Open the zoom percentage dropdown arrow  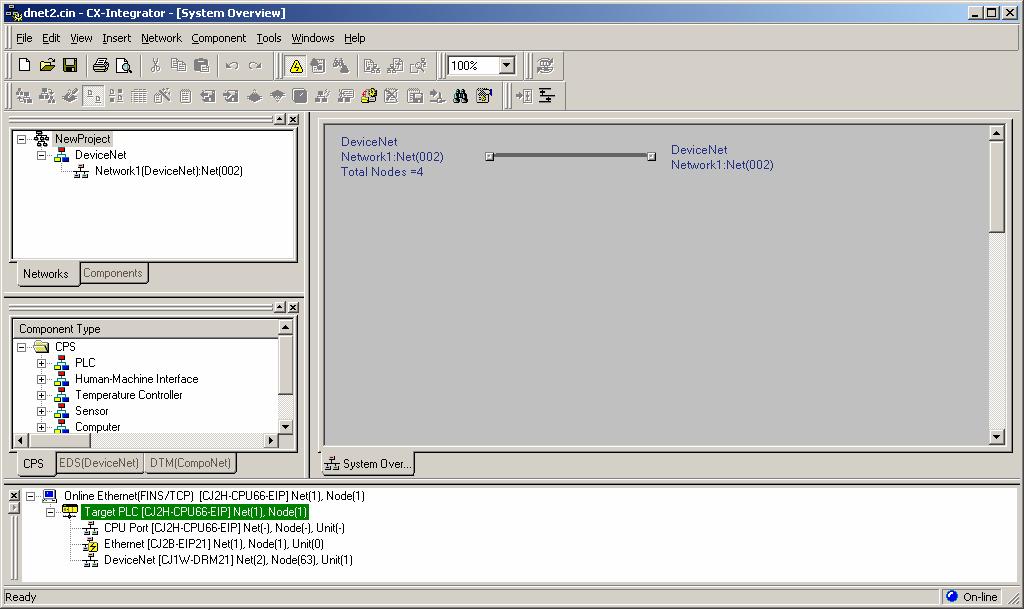pyautogui.click(x=507, y=65)
